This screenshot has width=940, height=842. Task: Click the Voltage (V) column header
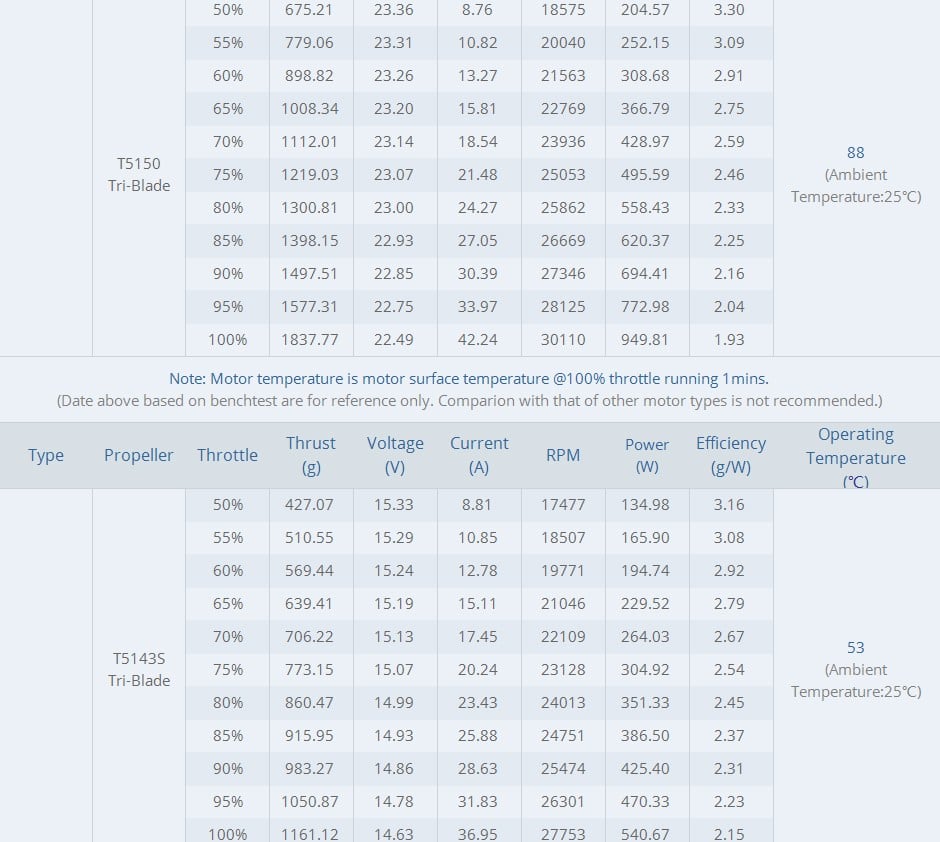tap(394, 455)
